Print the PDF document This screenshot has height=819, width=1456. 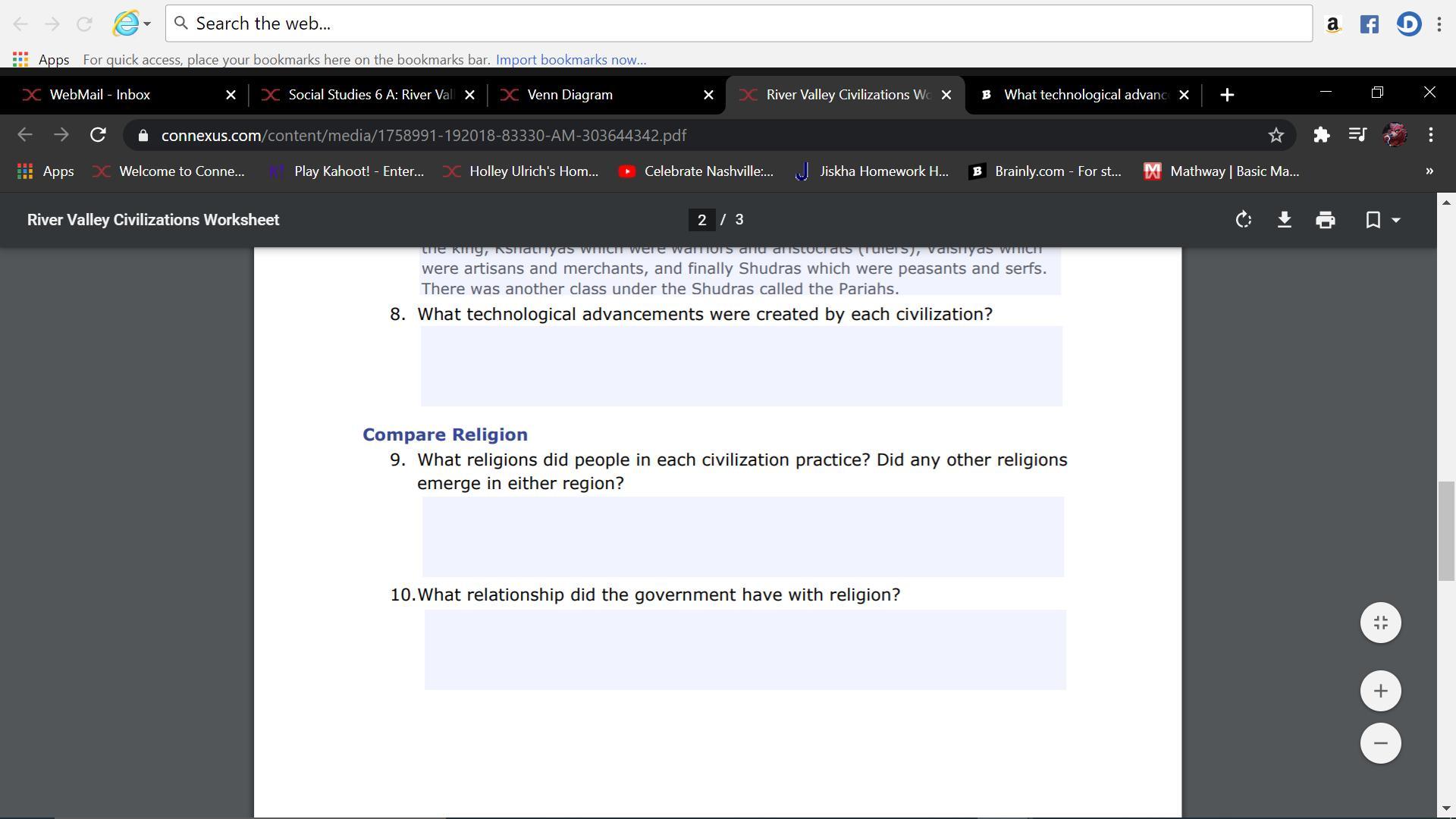[x=1325, y=220]
